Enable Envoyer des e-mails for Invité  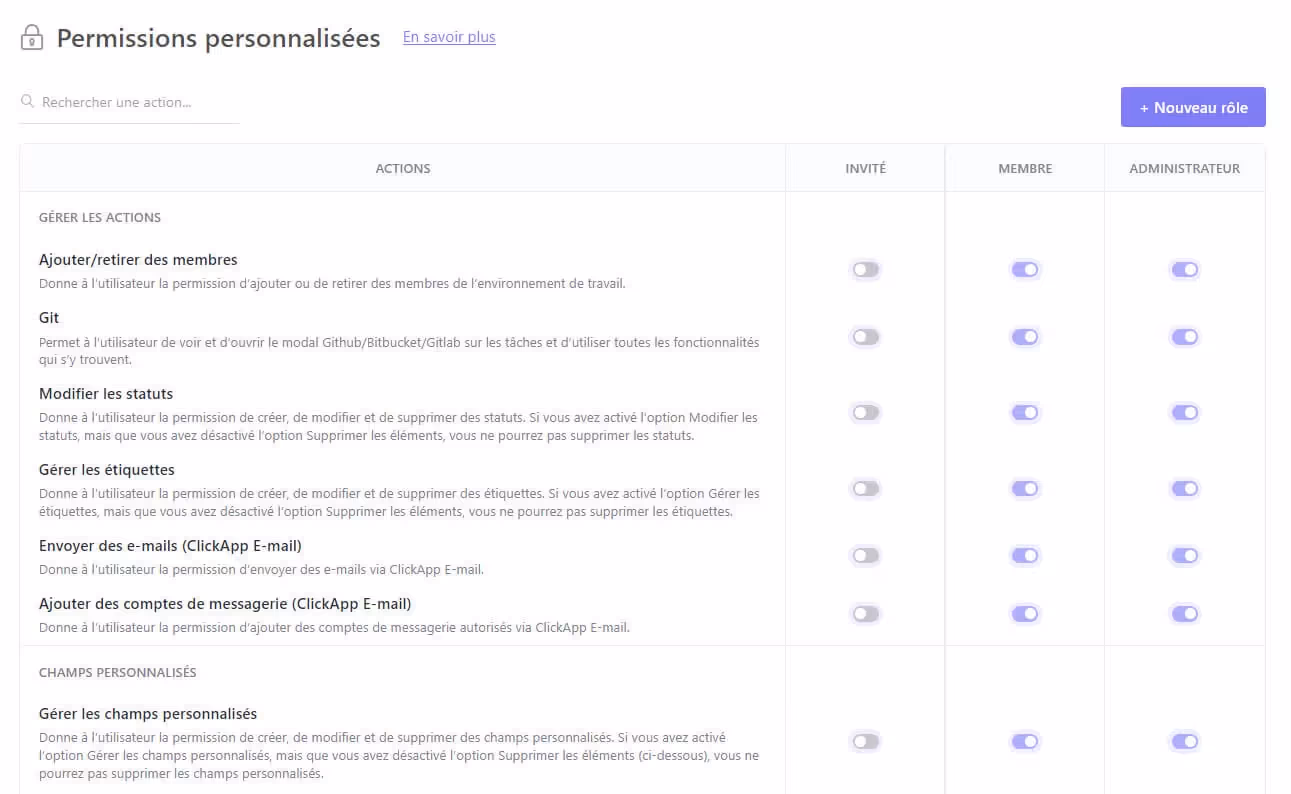(865, 556)
